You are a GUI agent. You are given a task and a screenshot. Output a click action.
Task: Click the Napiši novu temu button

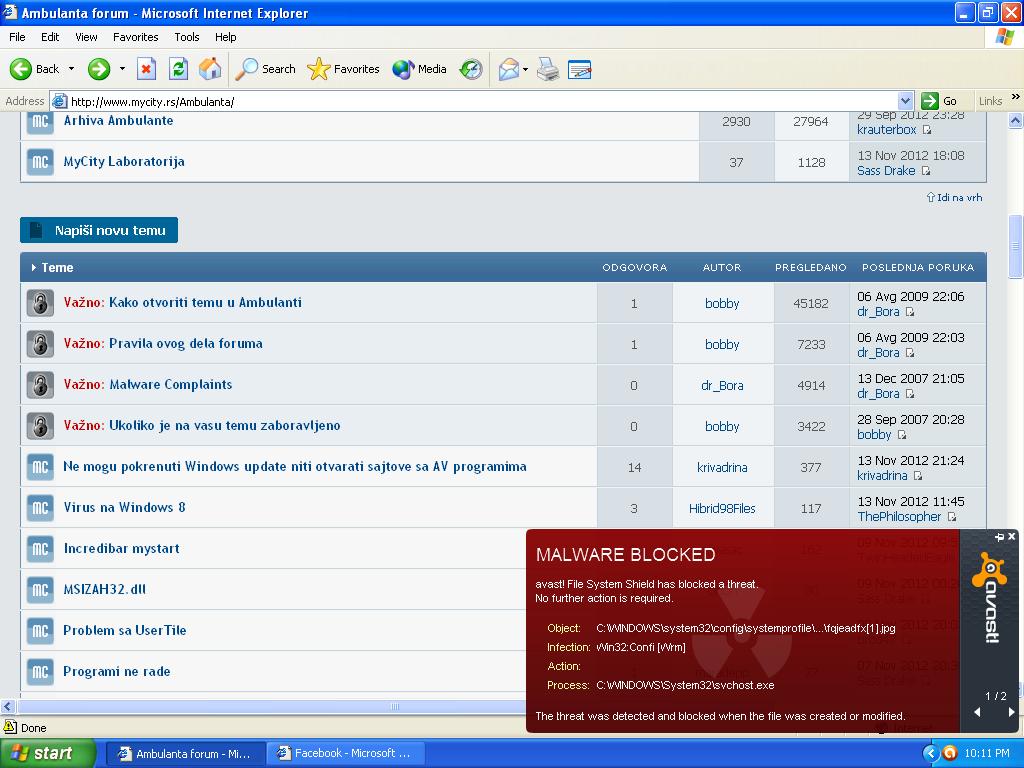pyautogui.click(x=99, y=230)
